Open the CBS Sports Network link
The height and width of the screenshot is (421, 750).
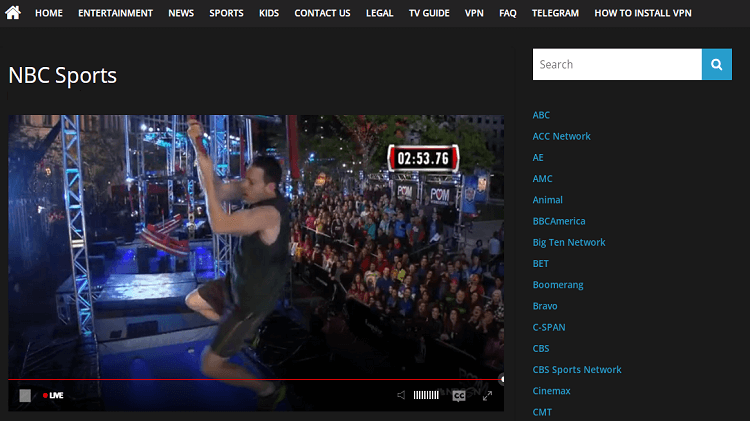point(577,369)
